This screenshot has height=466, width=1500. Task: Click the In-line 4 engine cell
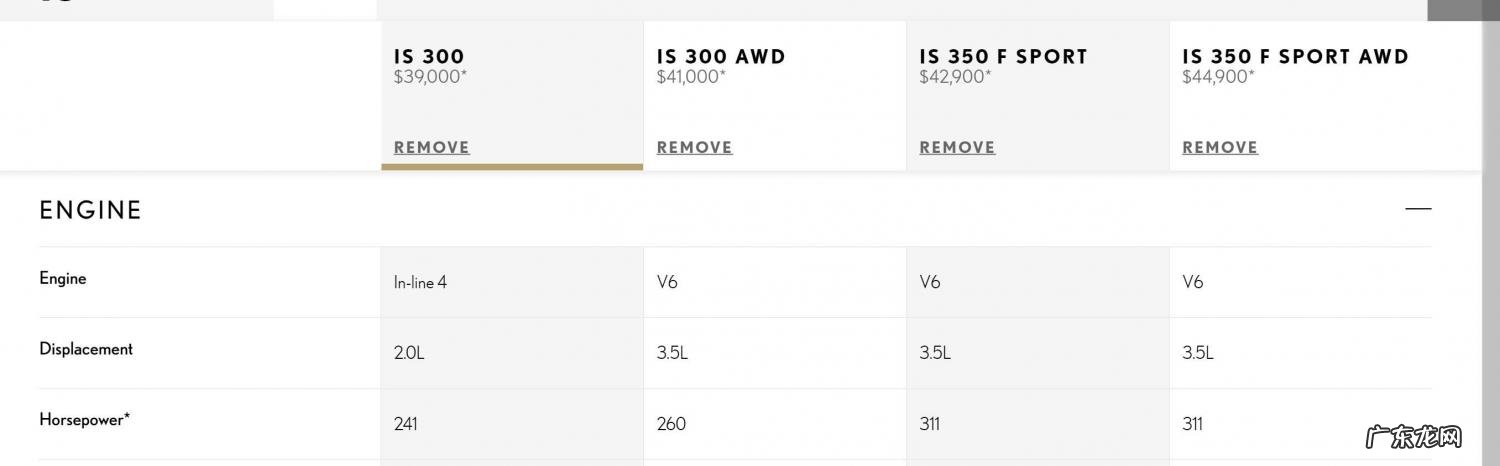point(420,283)
